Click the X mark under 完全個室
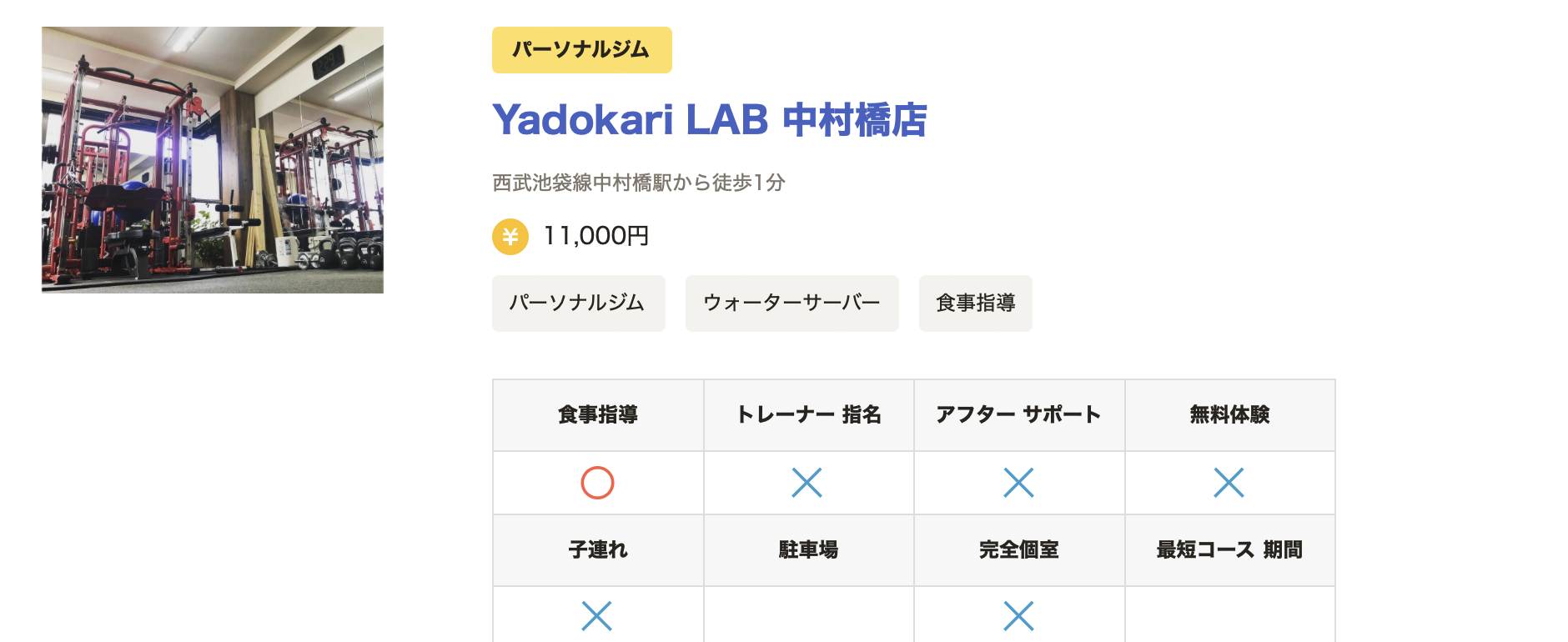 (x=1018, y=616)
